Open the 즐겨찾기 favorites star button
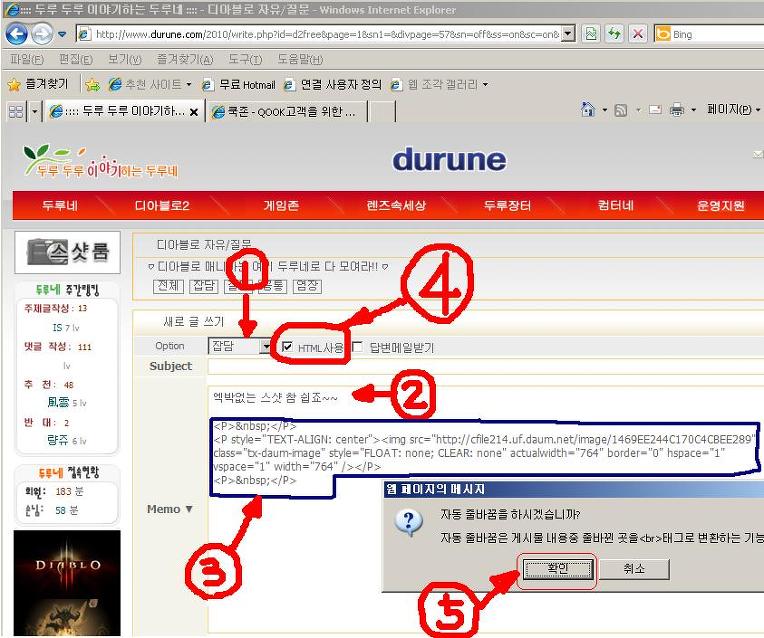764x638 pixels. (38, 84)
